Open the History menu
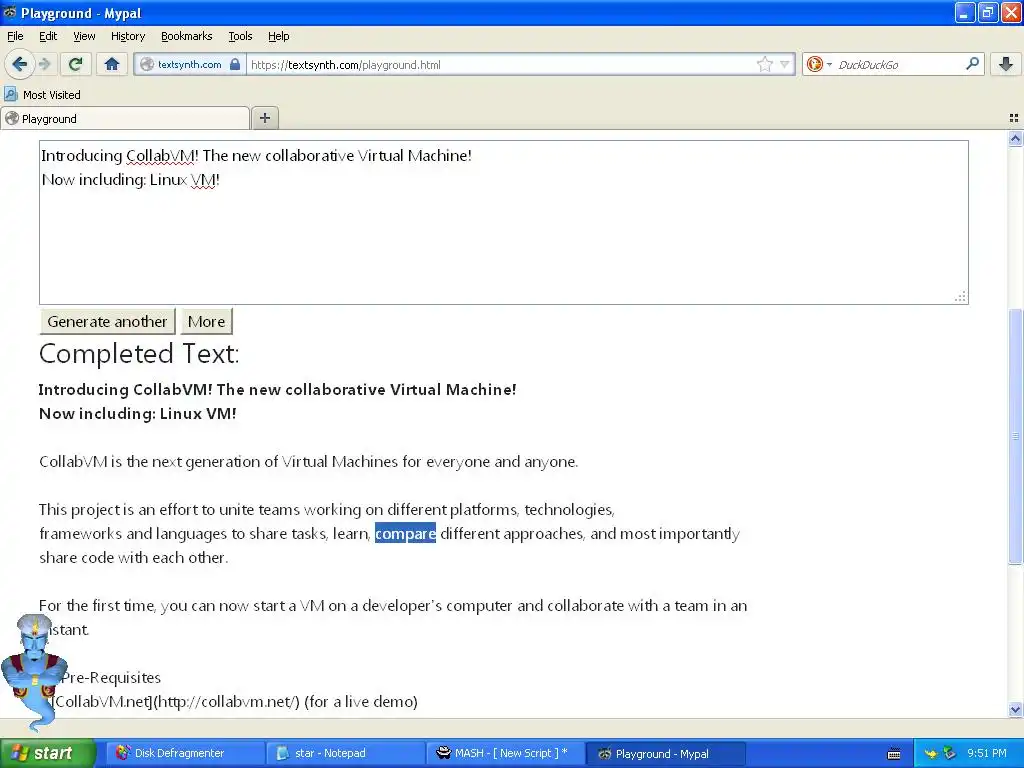This screenshot has width=1024, height=768. (128, 36)
